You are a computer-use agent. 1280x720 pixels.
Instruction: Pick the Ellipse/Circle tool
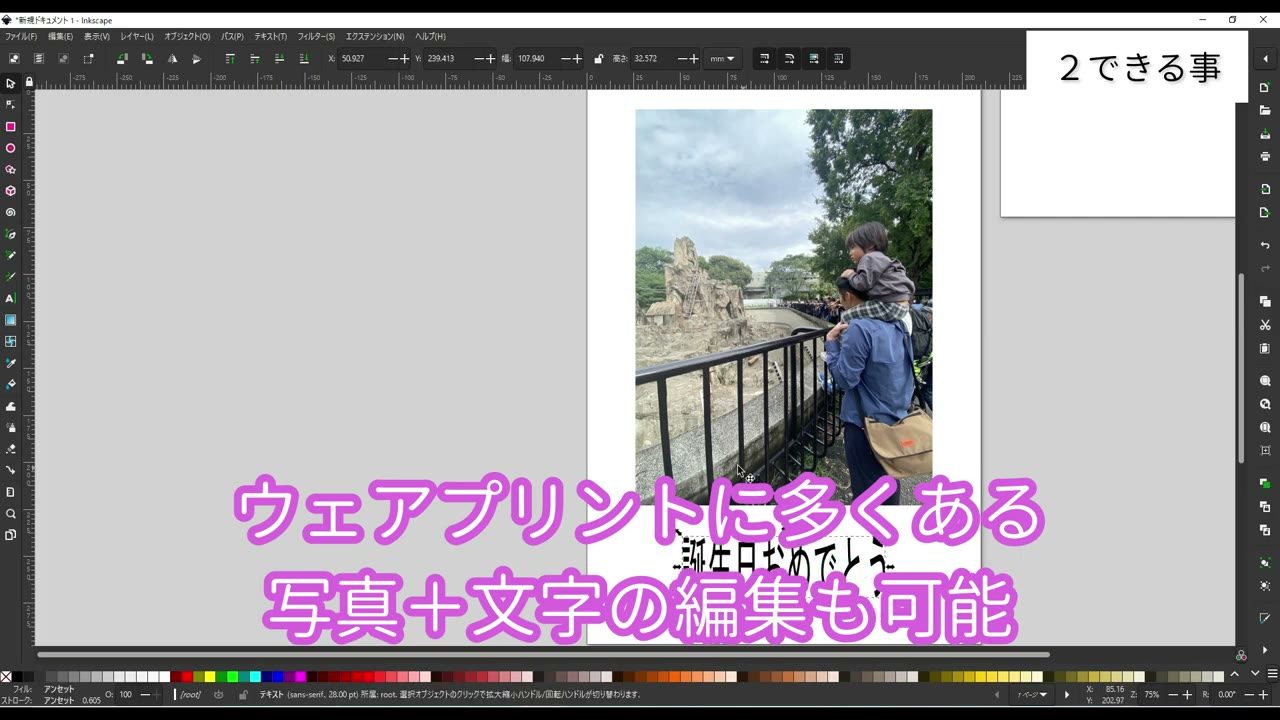pos(11,148)
